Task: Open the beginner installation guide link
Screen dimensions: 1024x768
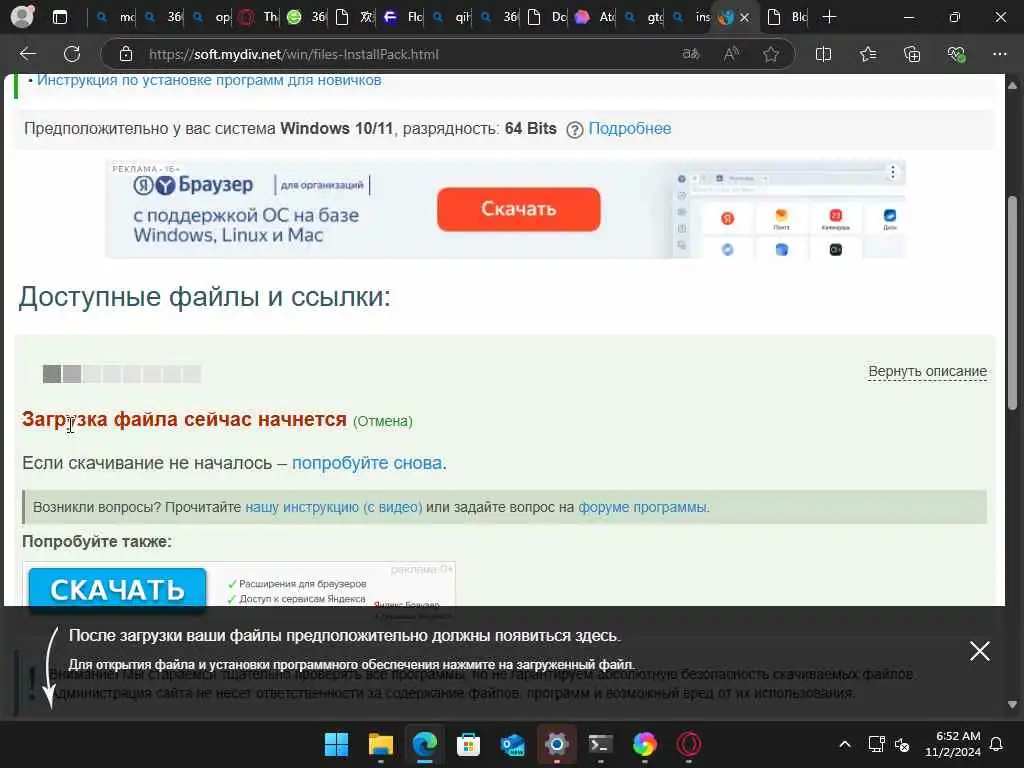Action: coord(209,80)
